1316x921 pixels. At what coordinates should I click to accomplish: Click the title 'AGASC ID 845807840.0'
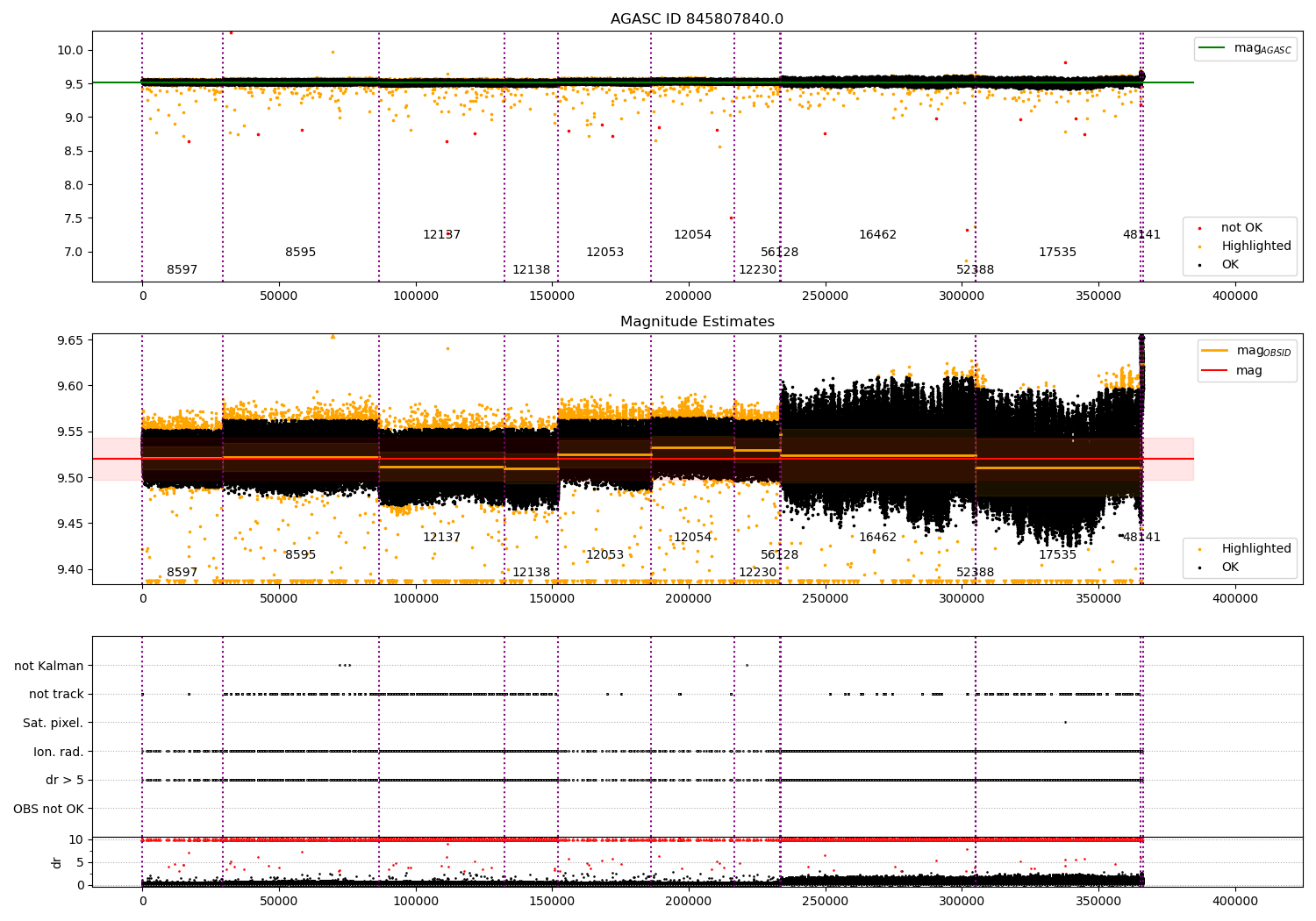(697, 19)
